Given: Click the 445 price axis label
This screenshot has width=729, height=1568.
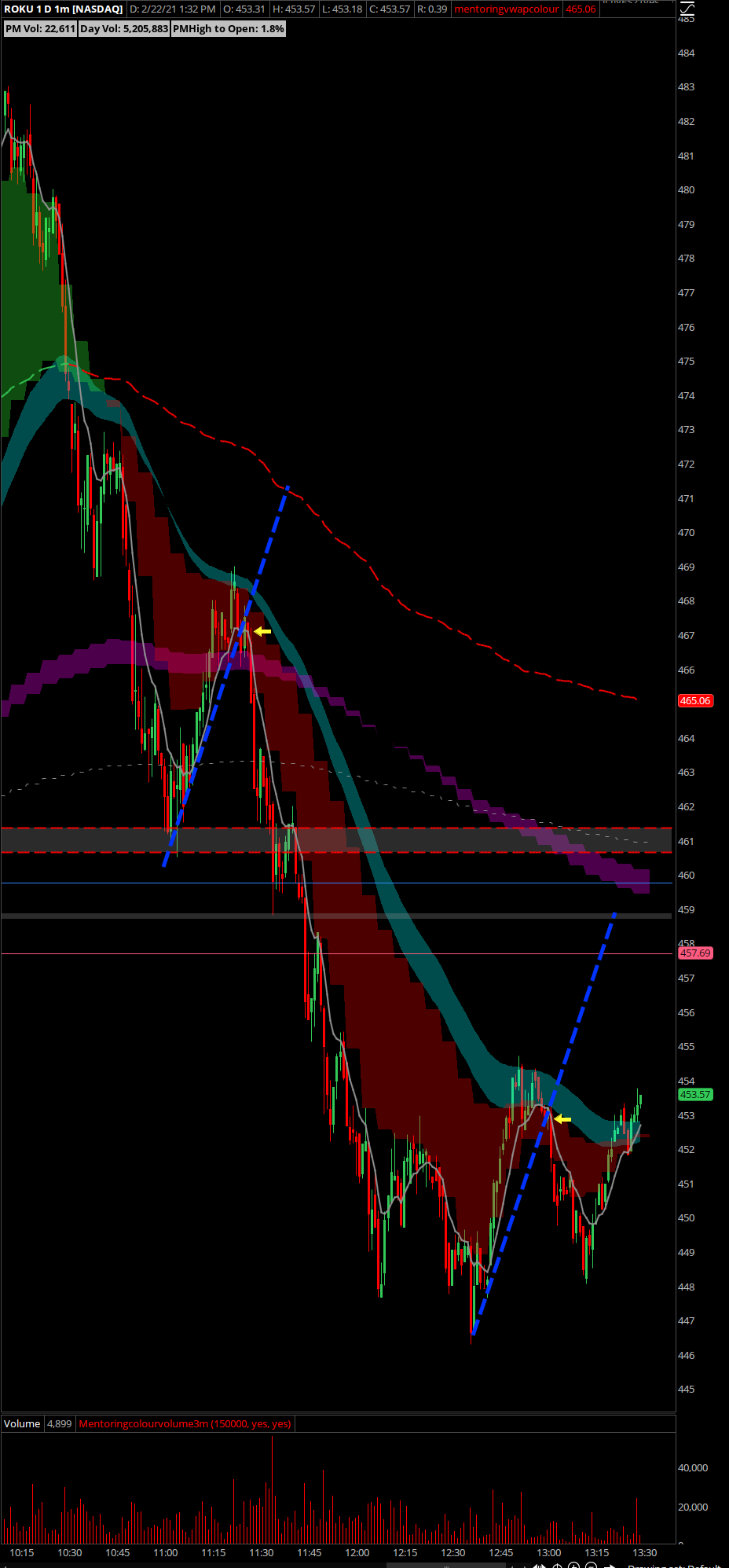Looking at the screenshot, I should [x=687, y=1389].
